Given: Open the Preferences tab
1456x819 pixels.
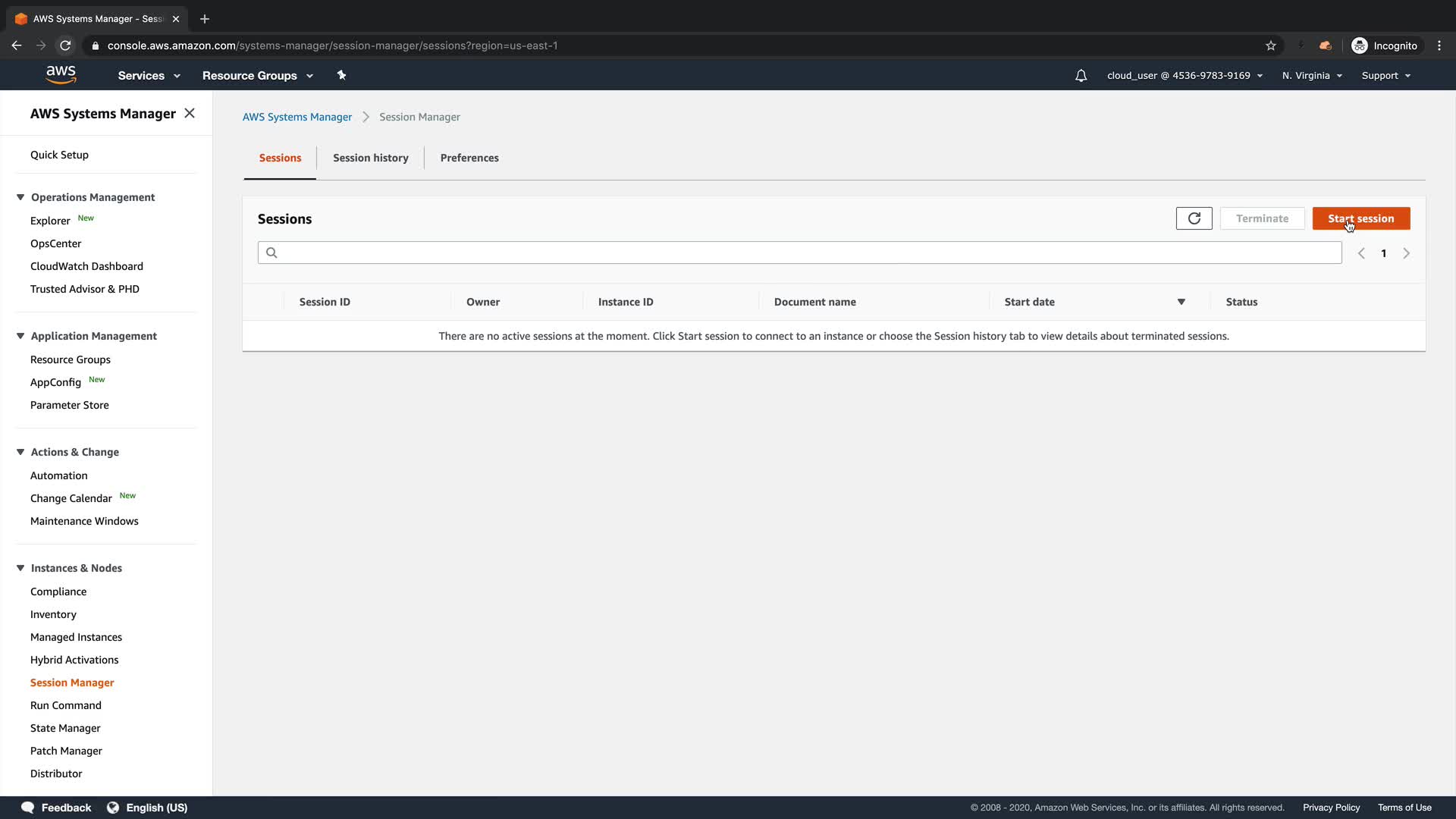Looking at the screenshot, I should [x=469, y=158].
